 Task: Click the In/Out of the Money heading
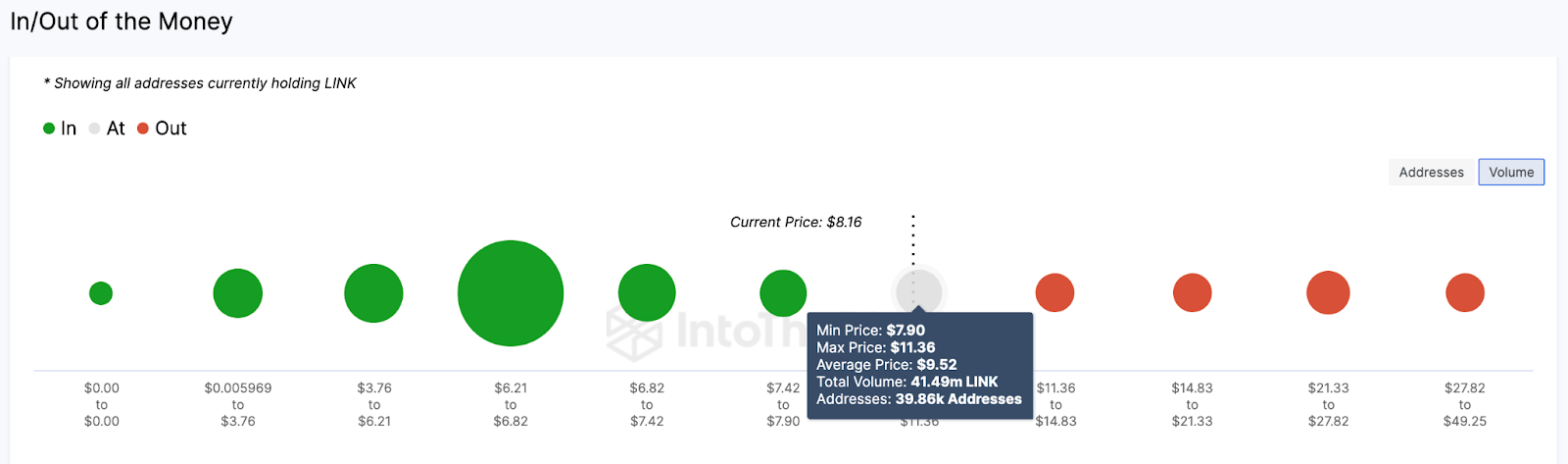click(122, 22)
